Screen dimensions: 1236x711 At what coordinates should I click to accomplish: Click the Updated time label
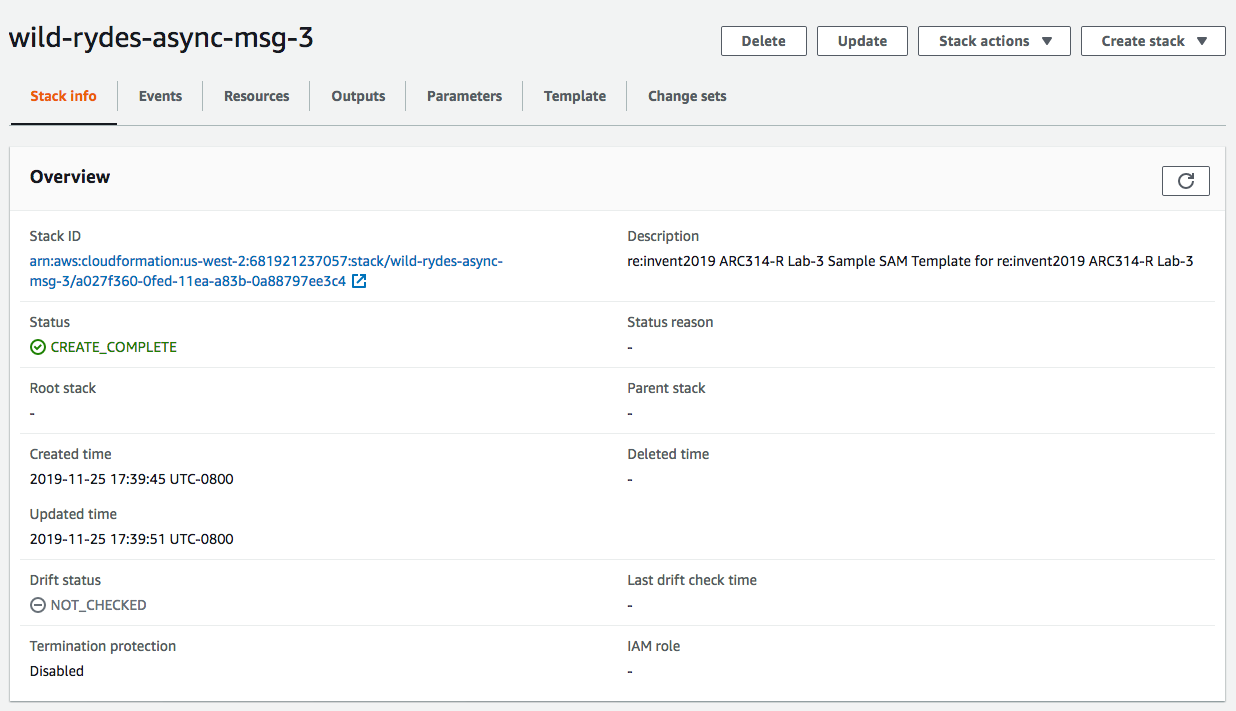click(73, 514)
